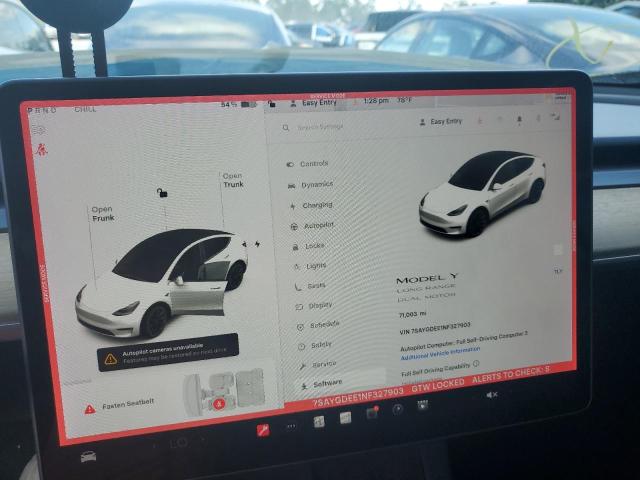The width and height of the screenshot is (640, 480).
Task: Open the Dynamics settings menu
Action: click(311, 184)
